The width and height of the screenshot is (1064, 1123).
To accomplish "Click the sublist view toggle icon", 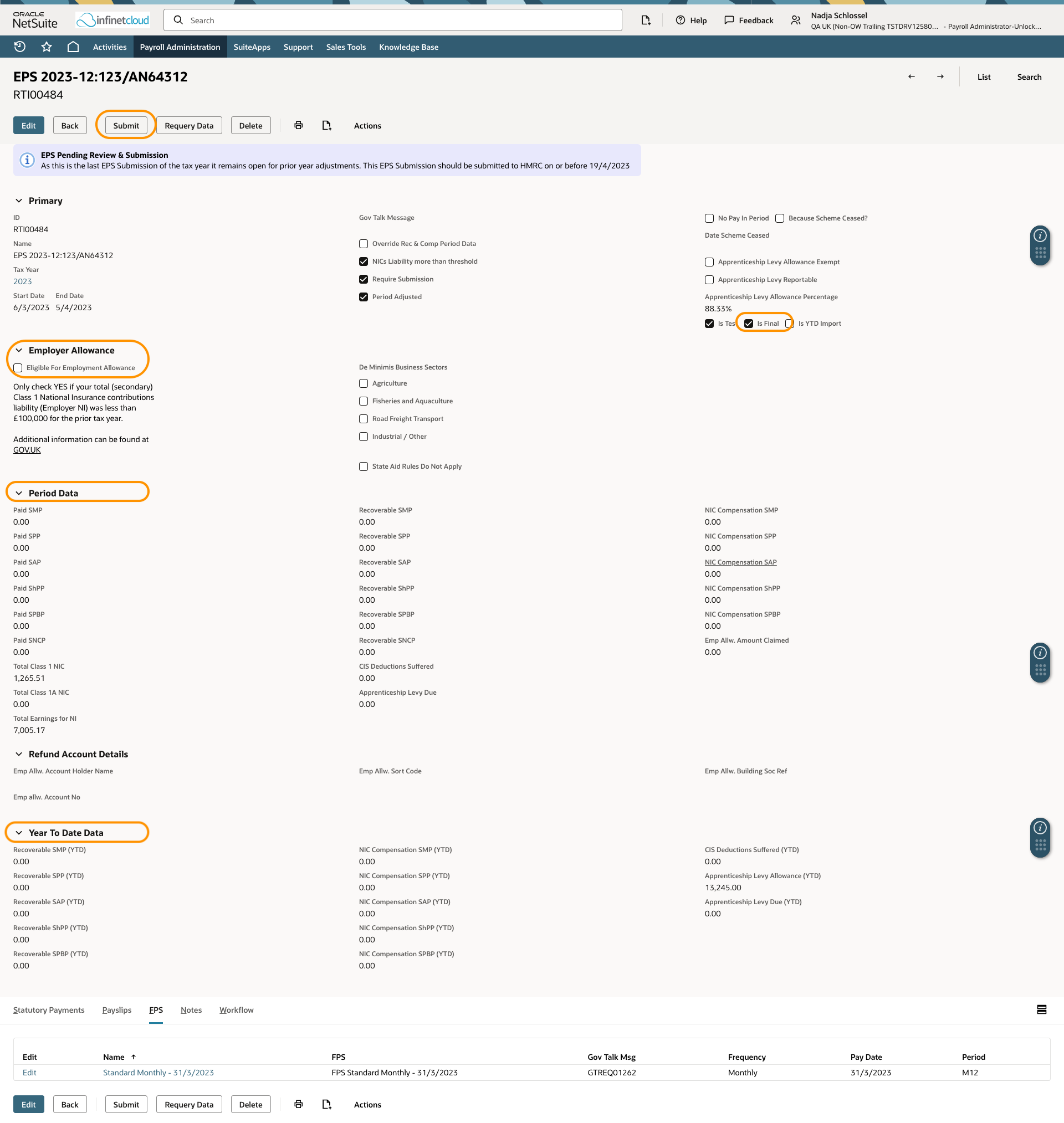I will 1041,1009.
